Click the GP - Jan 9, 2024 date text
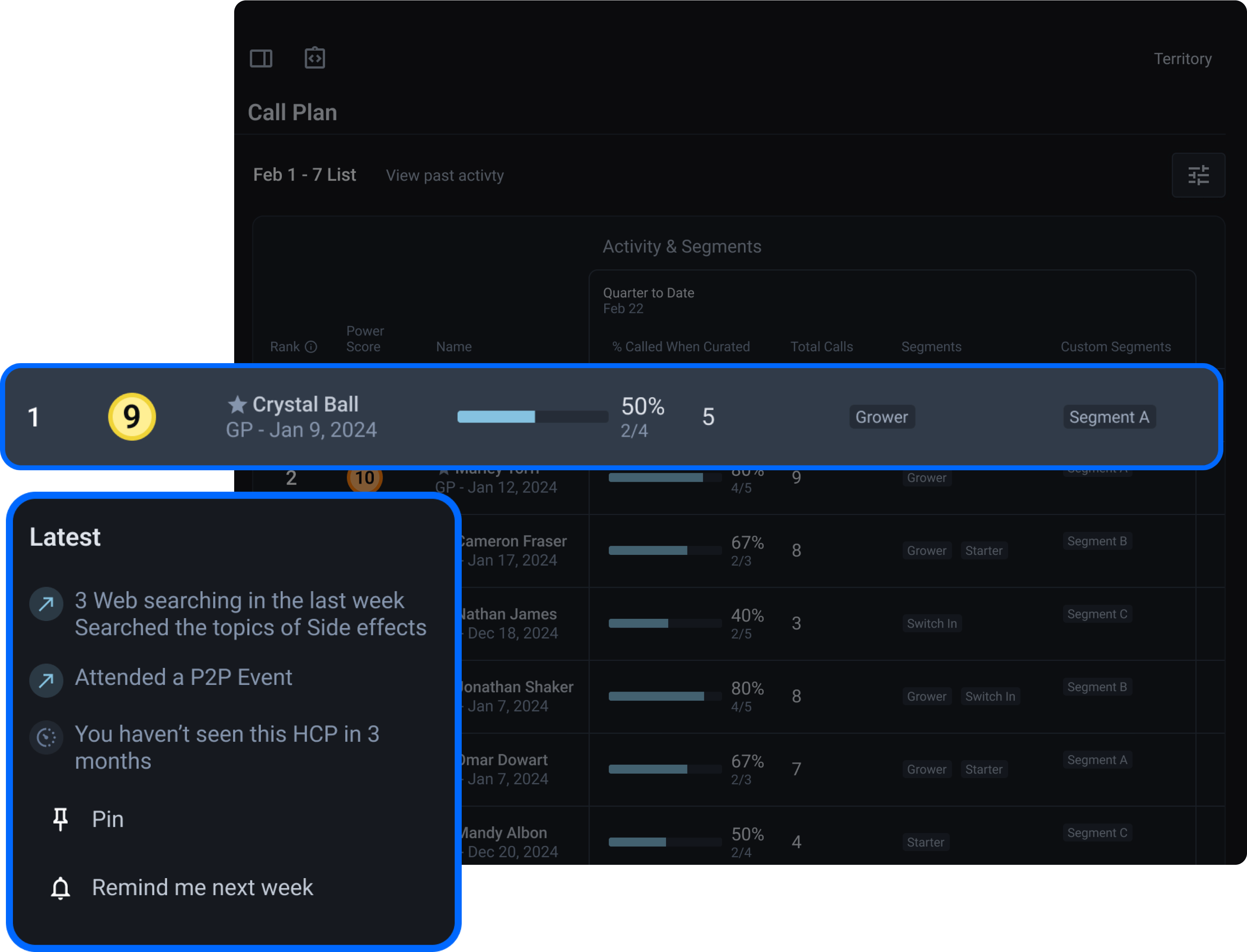Viewport: 1247px width, 952px height. [x=301, y=430]
